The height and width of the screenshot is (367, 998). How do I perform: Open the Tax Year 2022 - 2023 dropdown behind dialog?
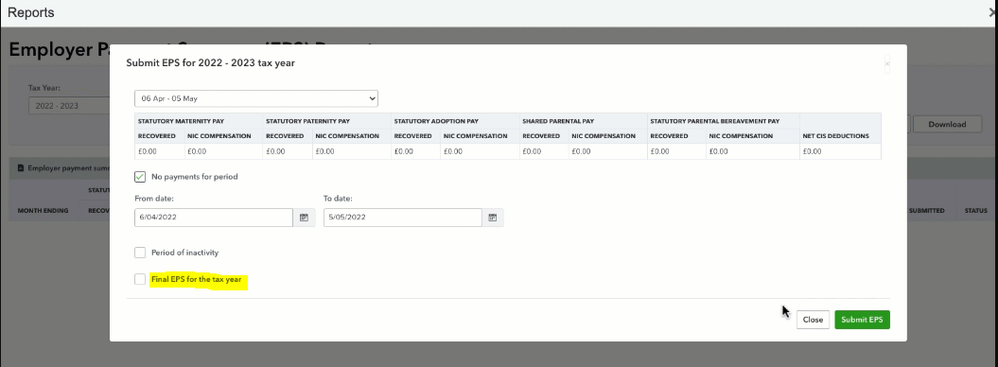point(69,106)
